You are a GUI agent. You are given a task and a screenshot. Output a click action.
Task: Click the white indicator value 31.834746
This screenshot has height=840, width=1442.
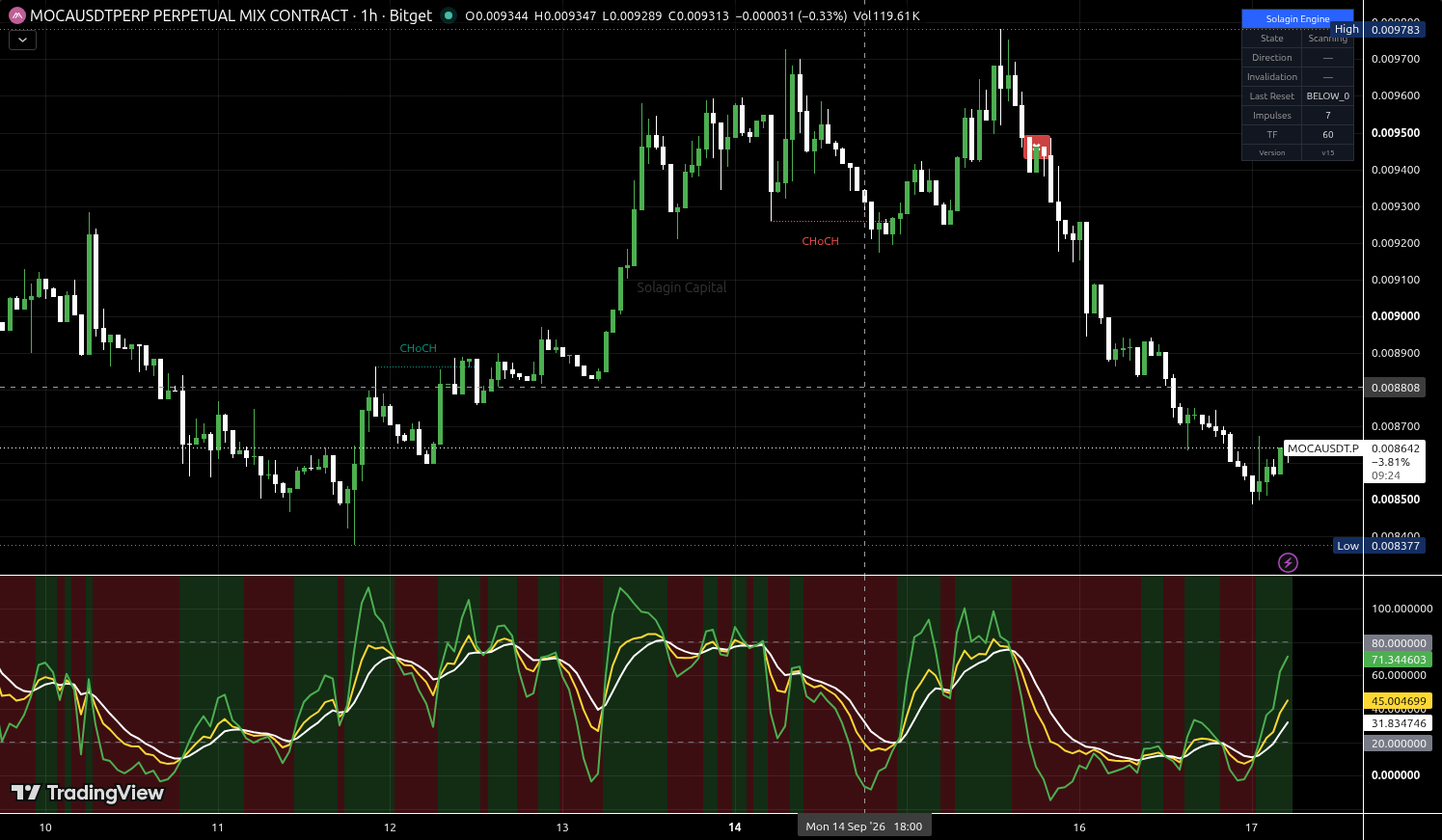1398,723
